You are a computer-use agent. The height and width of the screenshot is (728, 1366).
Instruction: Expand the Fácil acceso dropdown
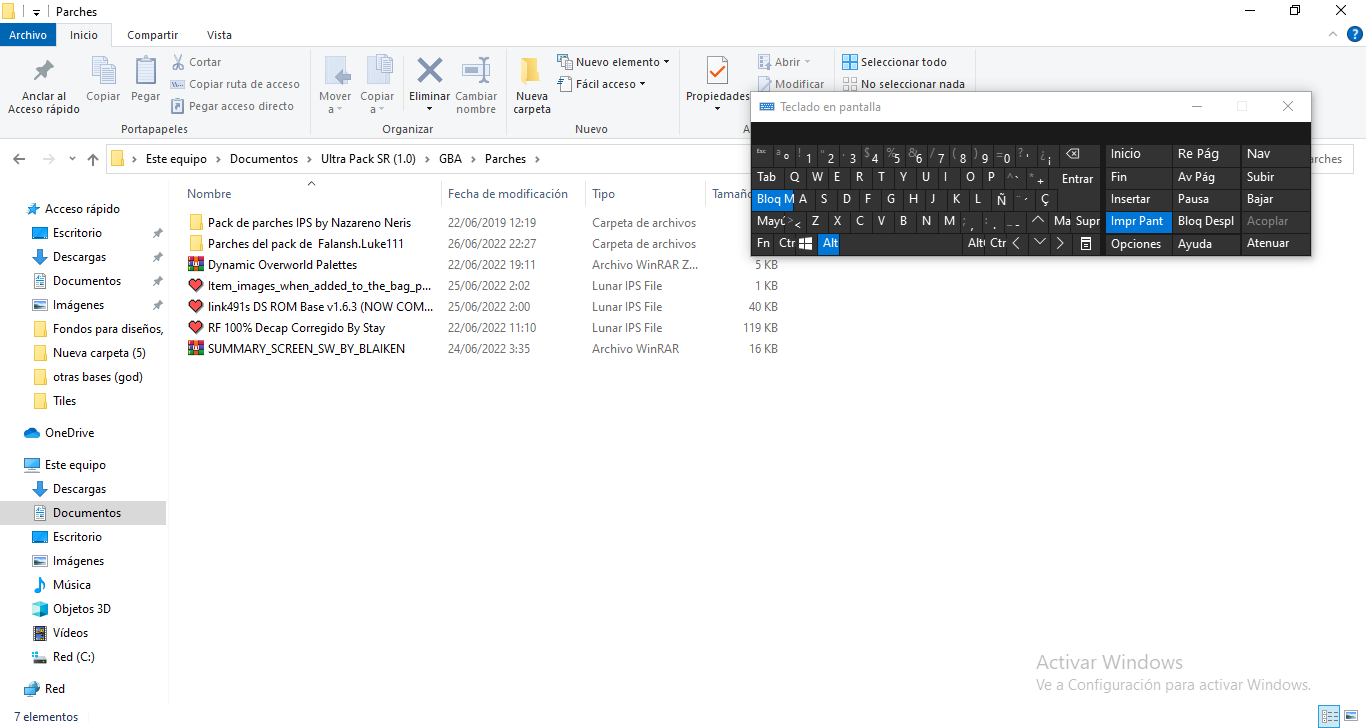click(610, 84)
